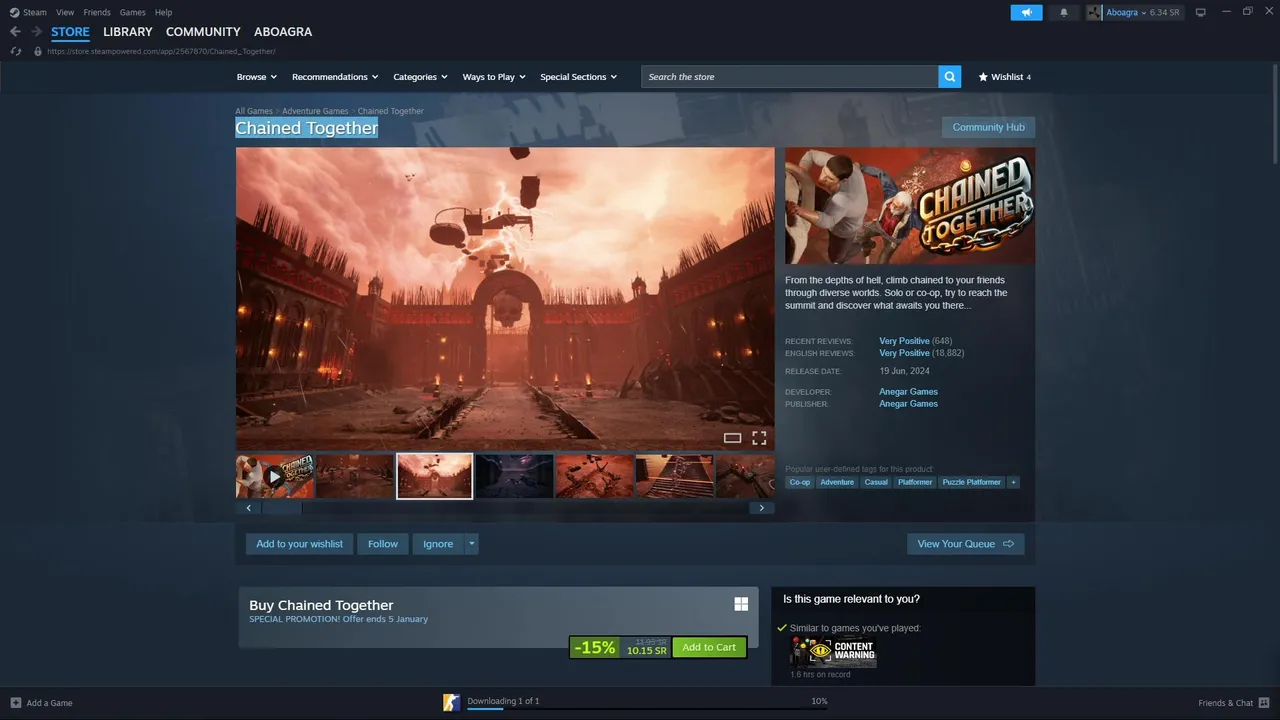
Task: Click the thumbnail strip scrollbar handle
Action: coord(282,508)
